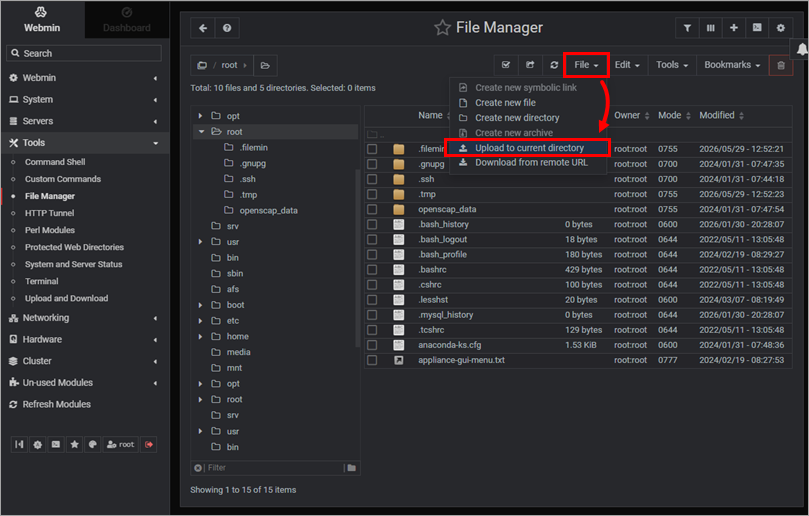The width and height of the screenshot is (809, 516).
Task: Open Terminal from the Tools sidebar
Action: click(x=41, y=281)
